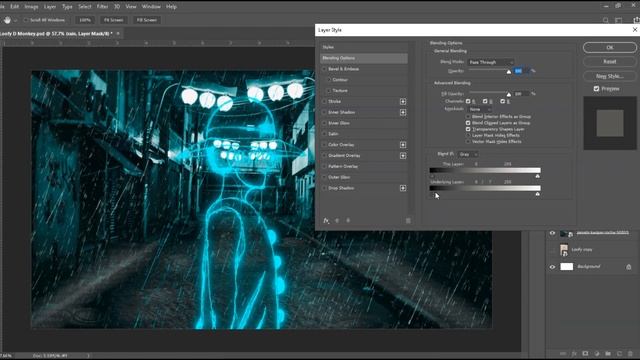640x360 pixels.
Task: Close the Luffy D Monkey document tab
Action: [118, 33]
